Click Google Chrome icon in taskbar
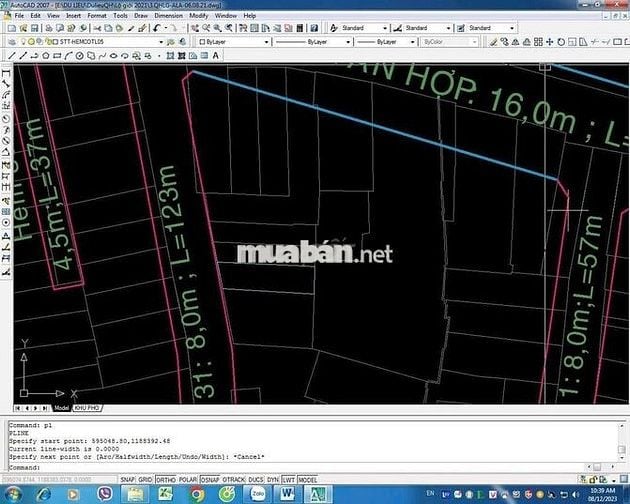Viewport: 630px width, 504px height. [197, 493]
